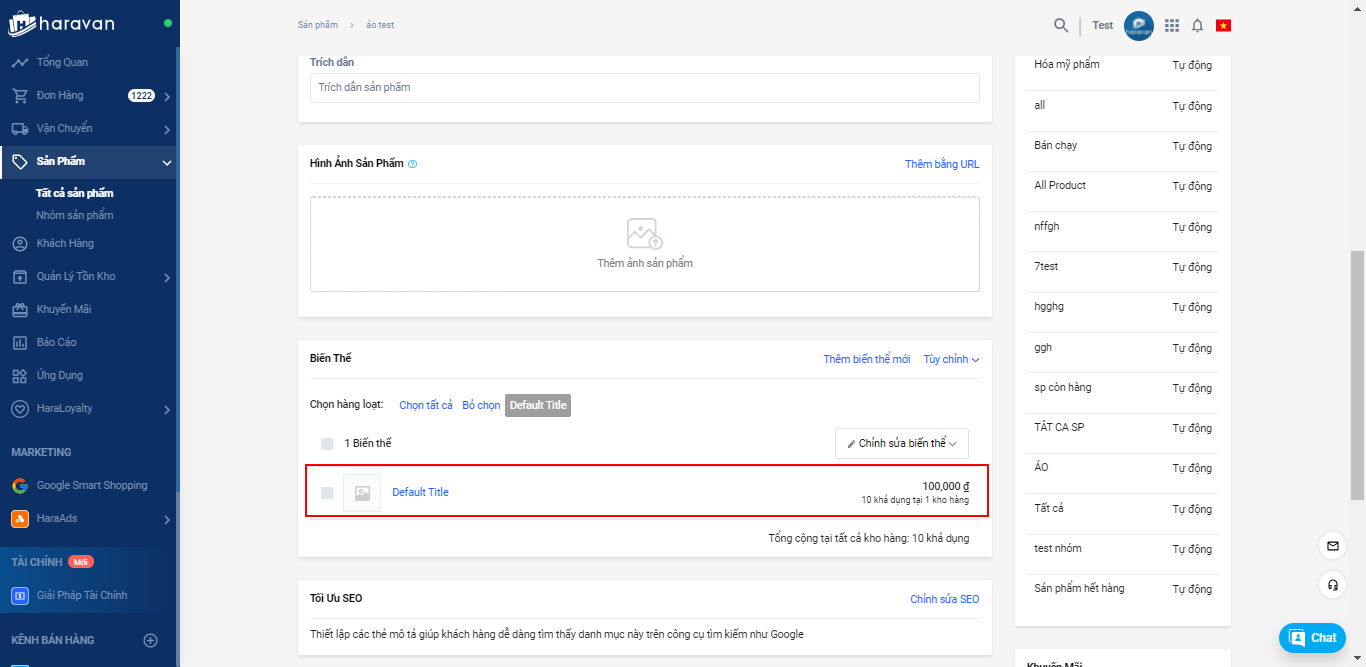1366x667 pixels.
Task: Check the '1 Biến thể' select-all checkbox
Action: pyautogui.click(x=327, y=443)
